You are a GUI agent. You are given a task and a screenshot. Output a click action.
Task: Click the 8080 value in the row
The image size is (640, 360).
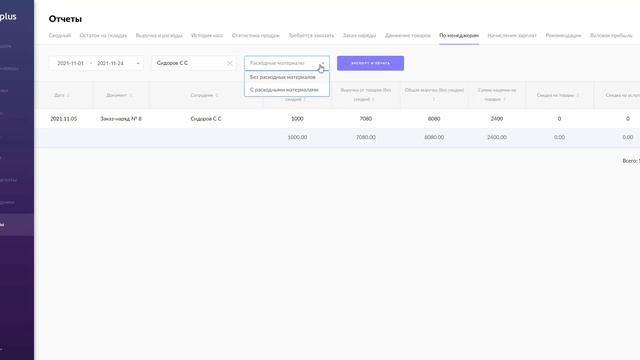tap(434, 119)
